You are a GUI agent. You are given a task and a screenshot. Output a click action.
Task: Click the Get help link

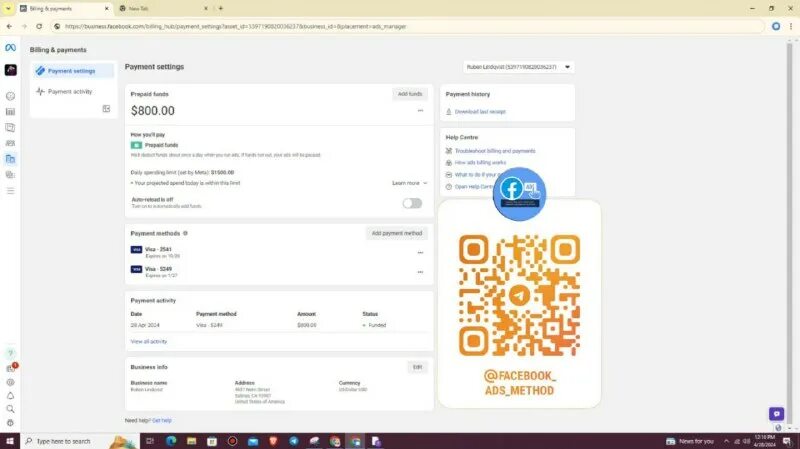[x=162, y=420]
